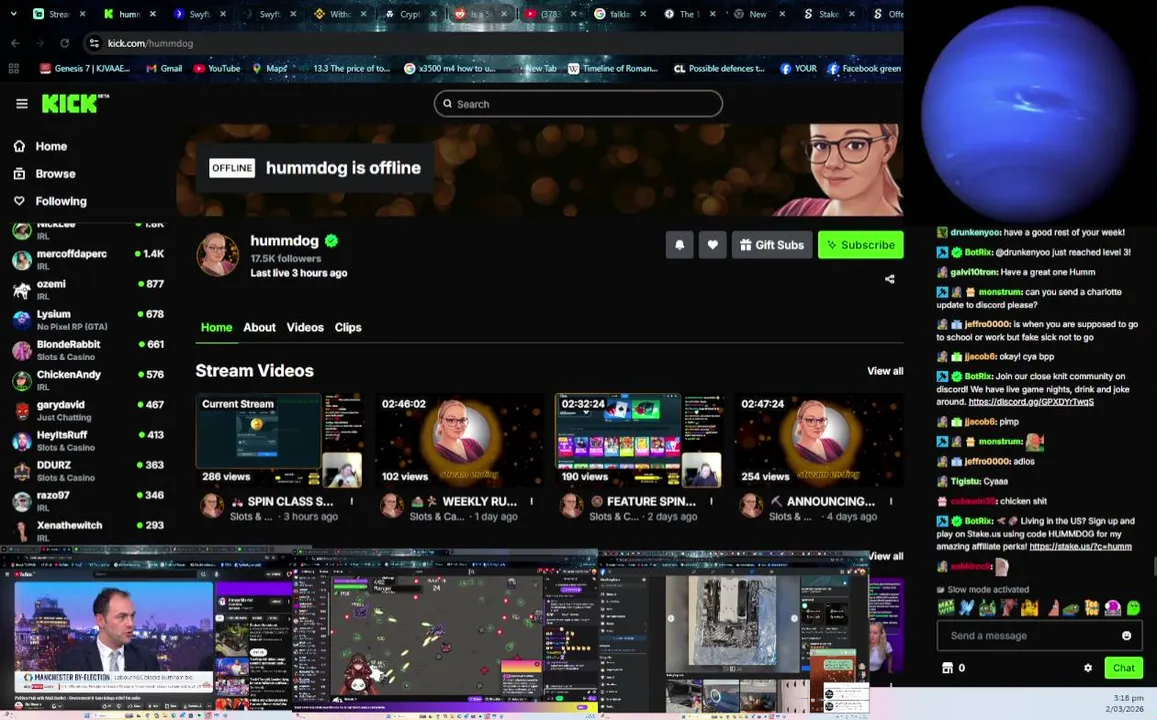Open ozemi channel in sidebar
The height and width of the screenshot is (720, 1157).
pyautogui.click(x=89, y=289)
